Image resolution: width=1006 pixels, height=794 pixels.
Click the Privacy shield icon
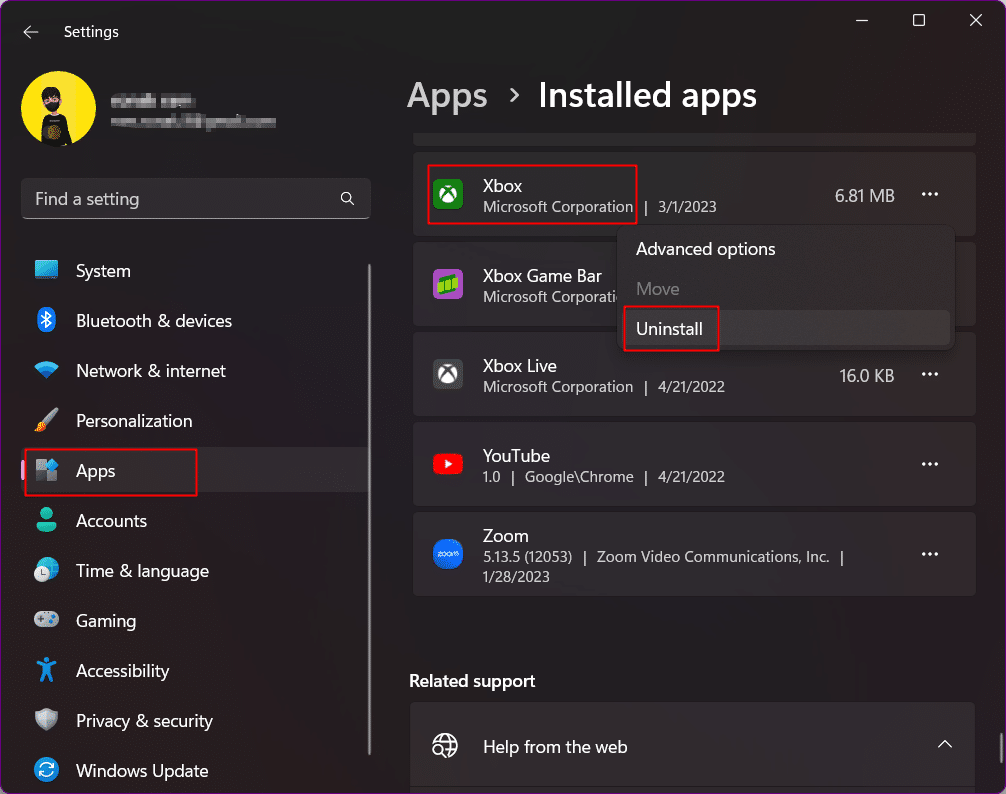46,720
